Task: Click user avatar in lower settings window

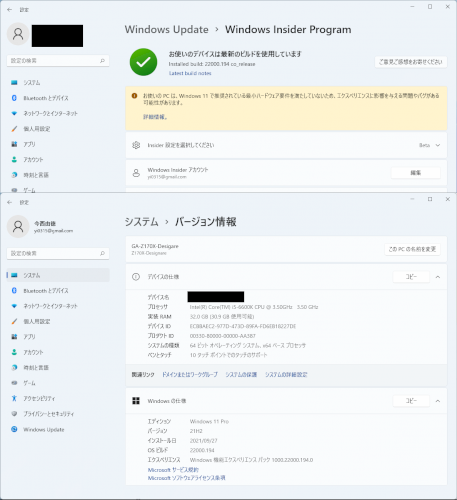Action: (x=18, y=227)
